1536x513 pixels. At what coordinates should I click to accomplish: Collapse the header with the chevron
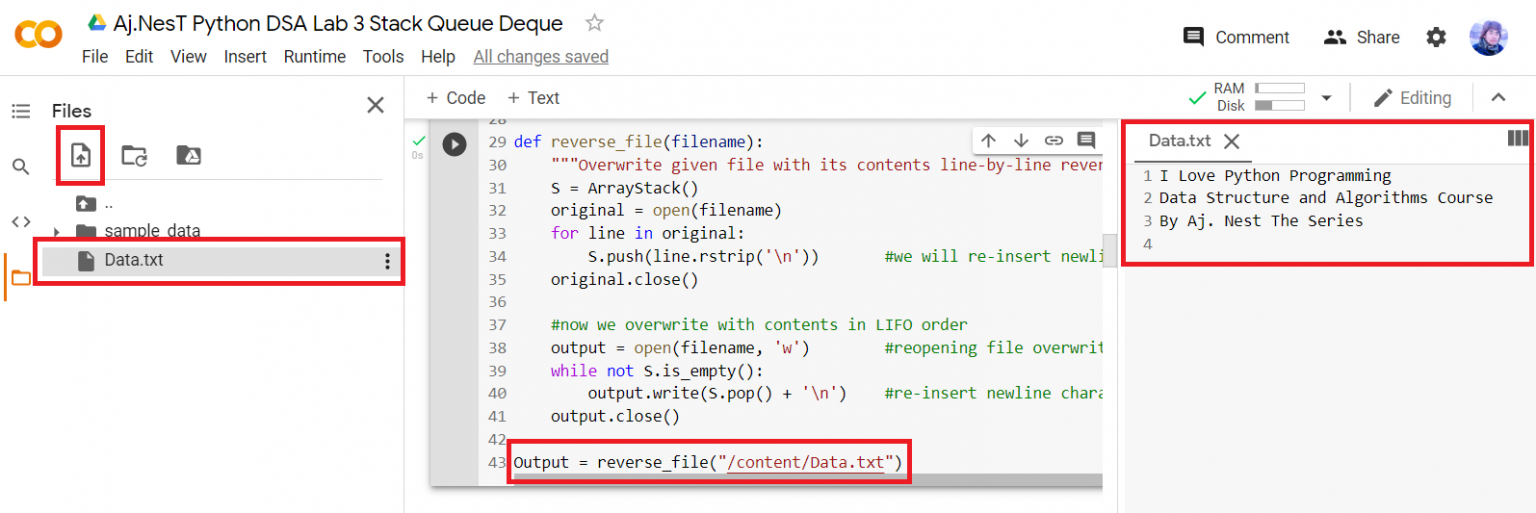coord(1497,98)
